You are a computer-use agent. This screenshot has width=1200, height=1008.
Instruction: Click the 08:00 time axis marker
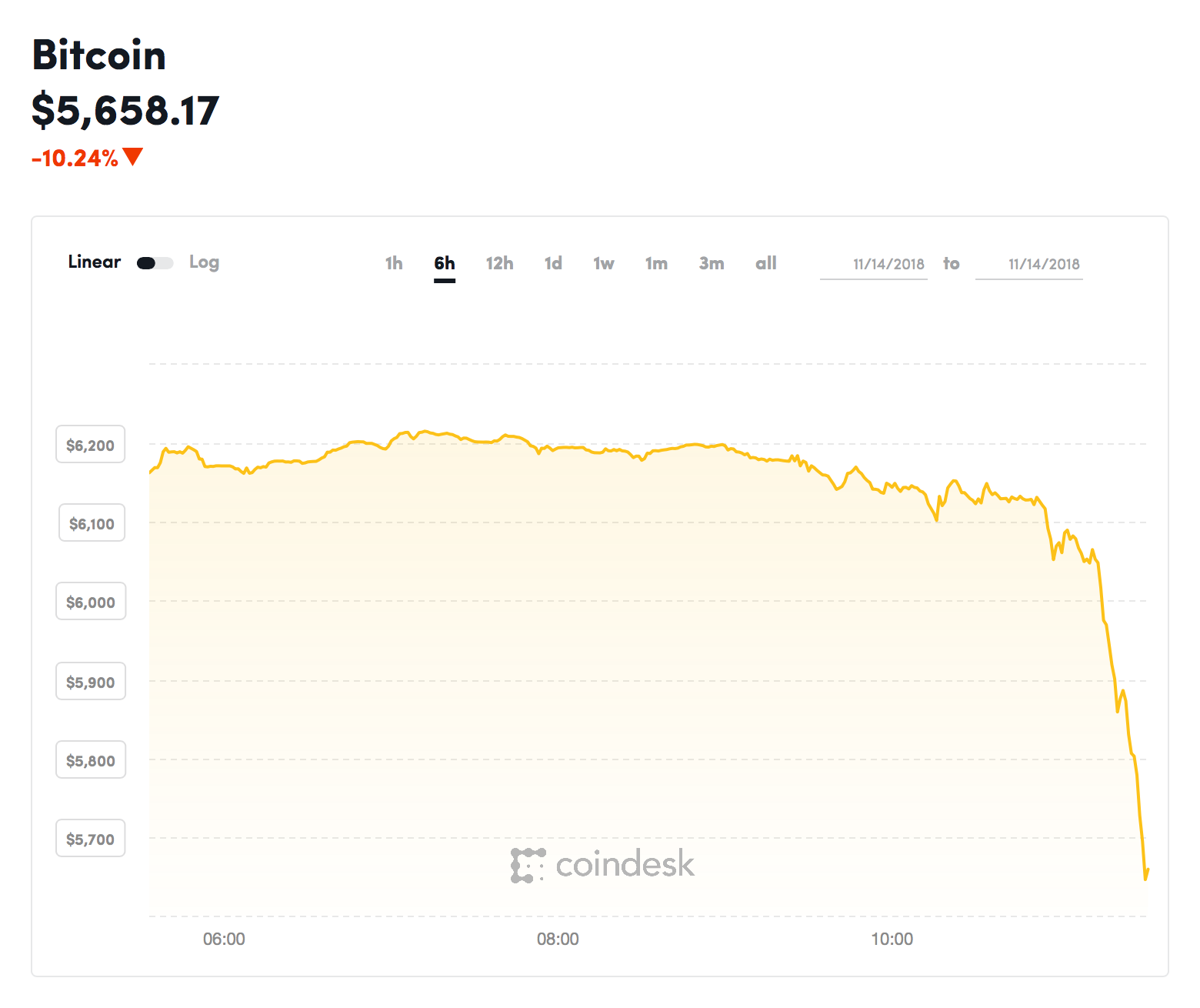(558, 939)
